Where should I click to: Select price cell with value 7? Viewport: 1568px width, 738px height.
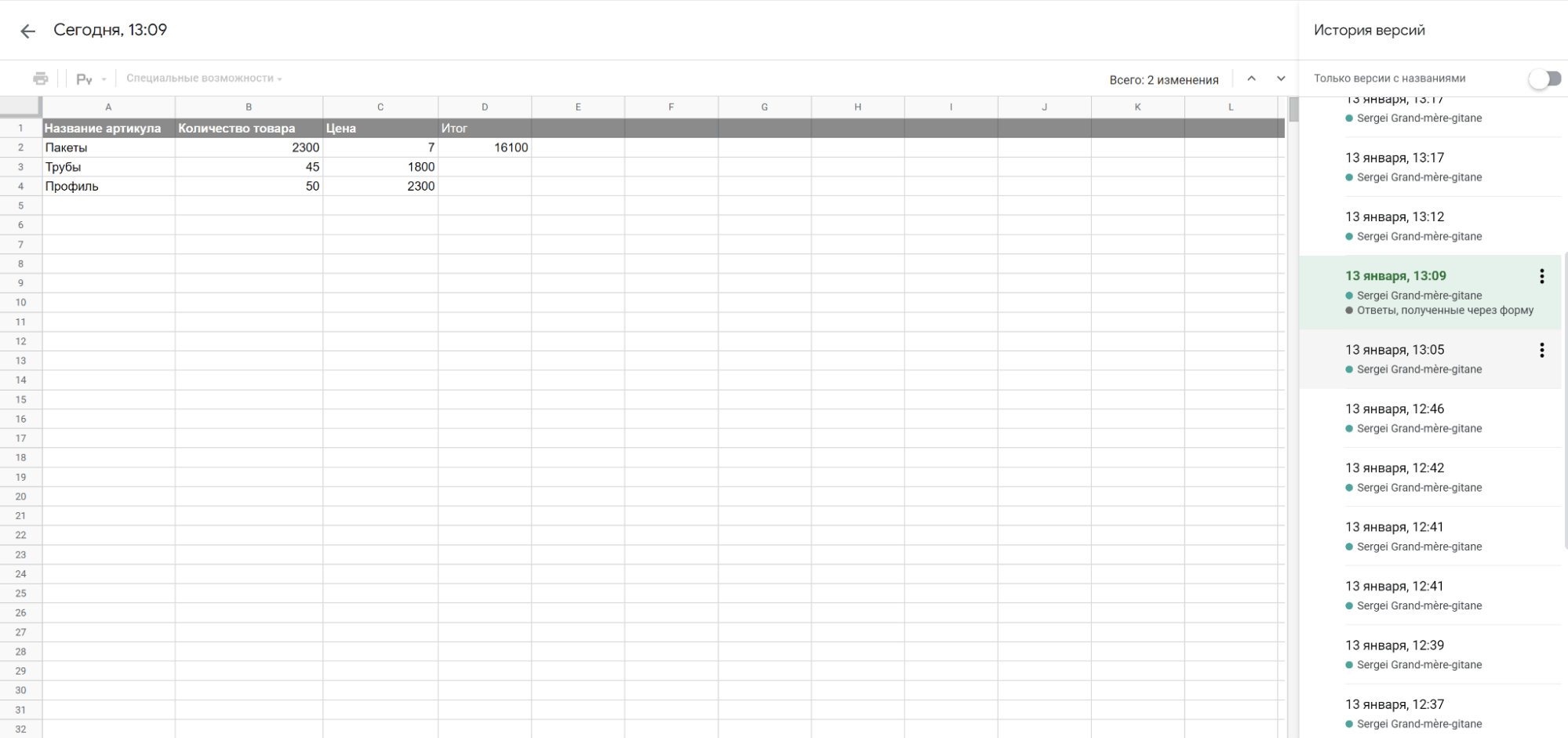380,147
